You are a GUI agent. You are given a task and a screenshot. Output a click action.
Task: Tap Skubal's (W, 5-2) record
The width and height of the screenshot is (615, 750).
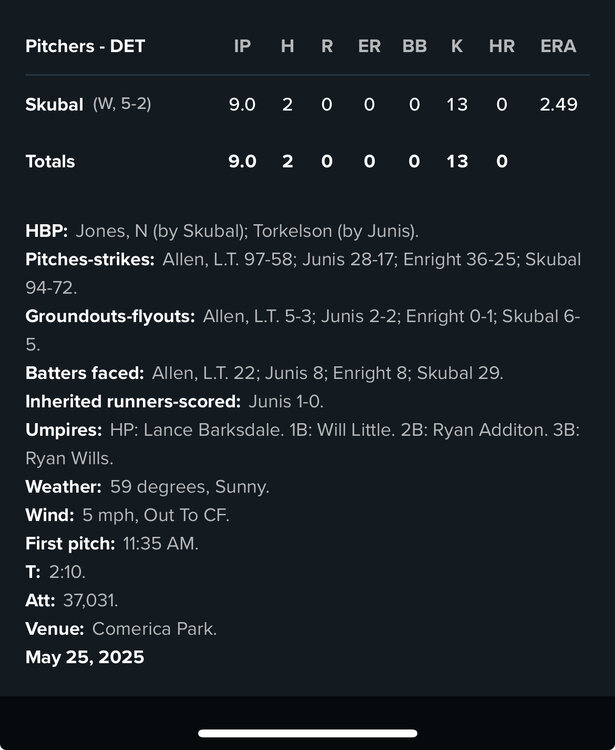click(x=122, y=104)
